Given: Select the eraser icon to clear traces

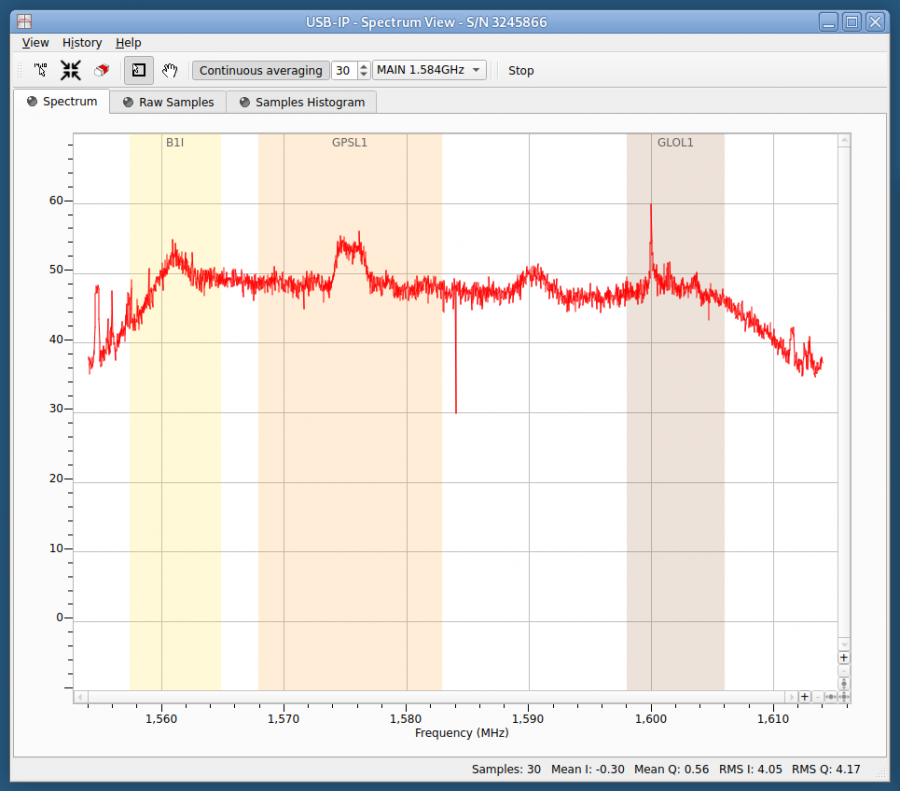Looking at the screenshot, I should coord(101,70).
